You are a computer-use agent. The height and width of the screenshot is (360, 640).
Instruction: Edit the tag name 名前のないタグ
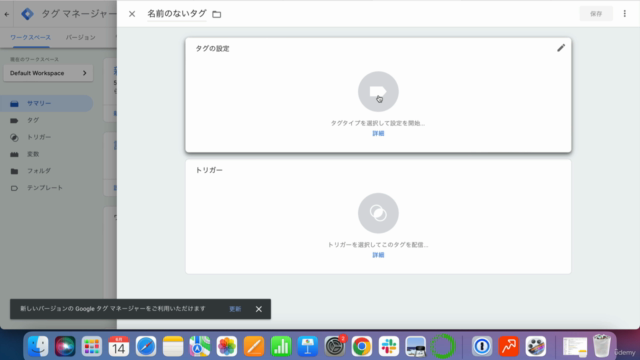177,14
